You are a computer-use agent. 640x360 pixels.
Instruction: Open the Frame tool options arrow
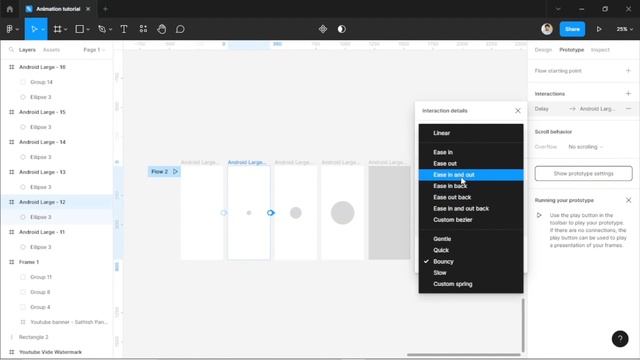click(65, 29)
